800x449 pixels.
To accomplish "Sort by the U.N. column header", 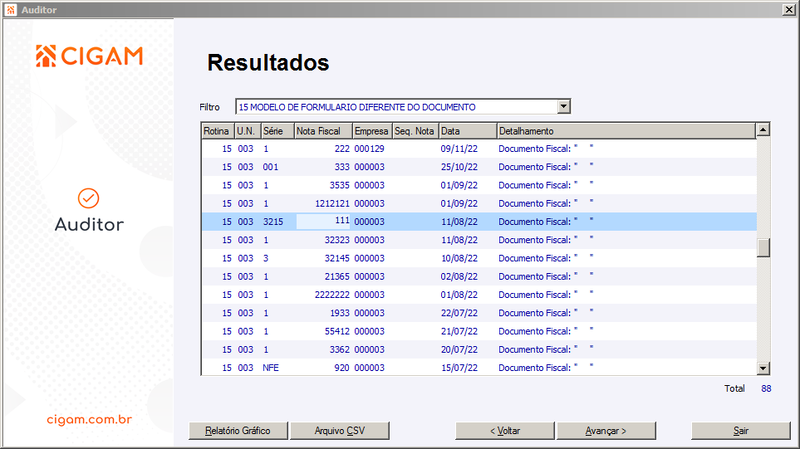I will [247, 131].
